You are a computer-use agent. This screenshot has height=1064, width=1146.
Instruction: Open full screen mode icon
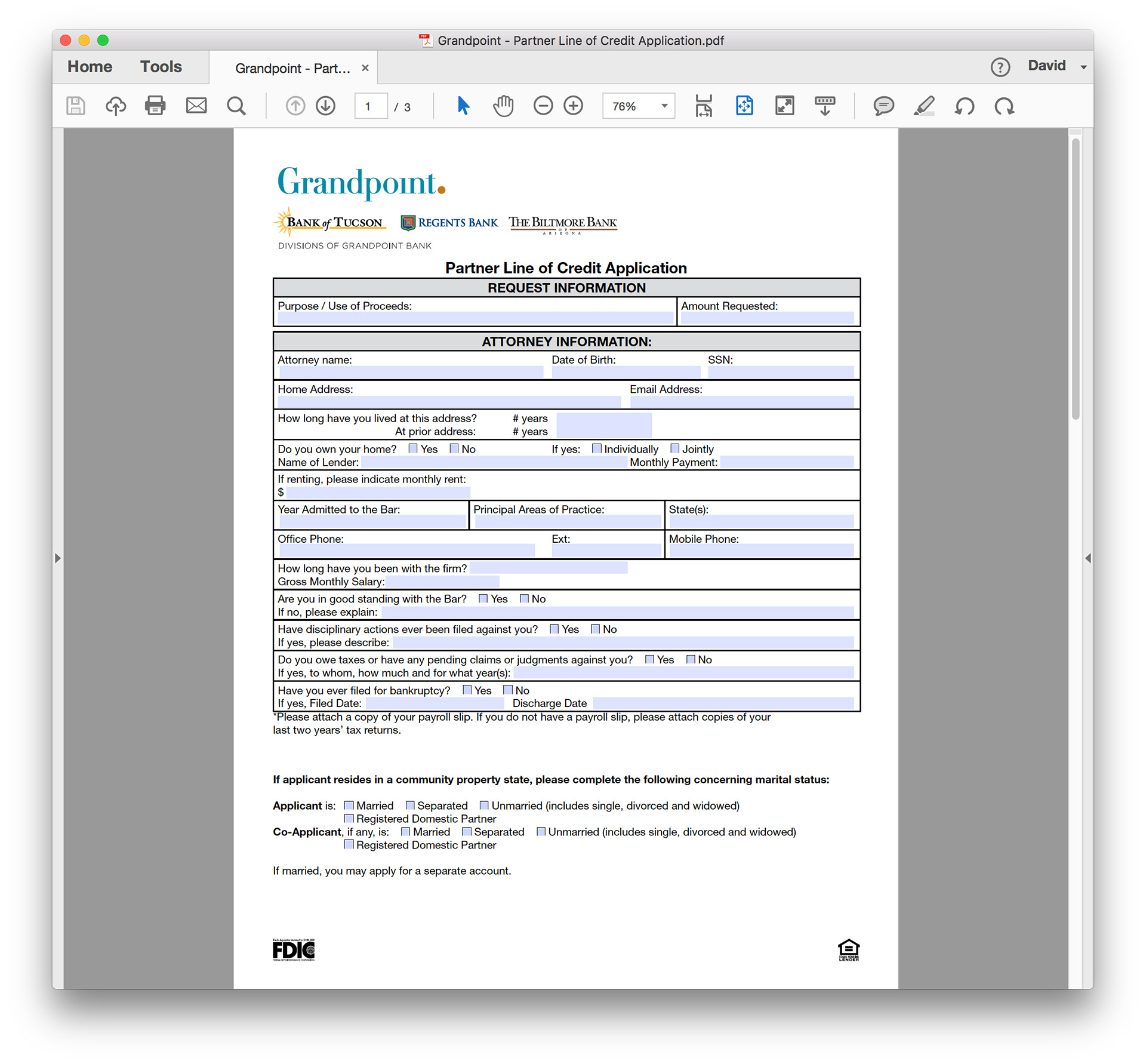pos(784,106)
